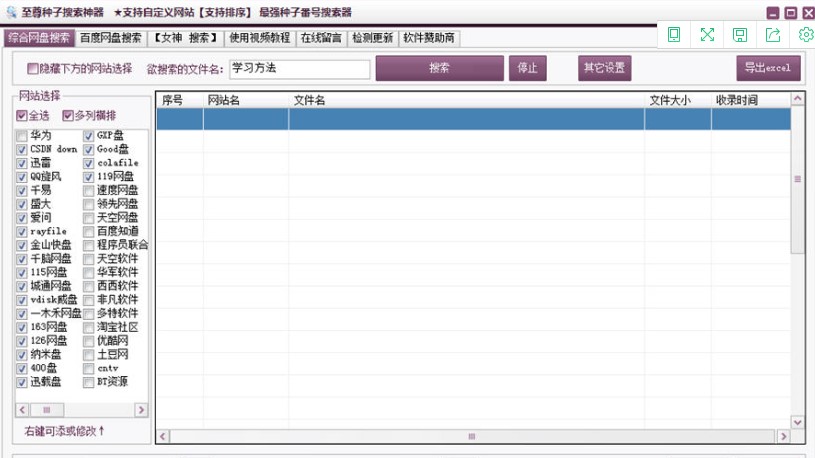
Task: Uncheck the vdisk威盘 checkbox
Action: tap(22, 300)
